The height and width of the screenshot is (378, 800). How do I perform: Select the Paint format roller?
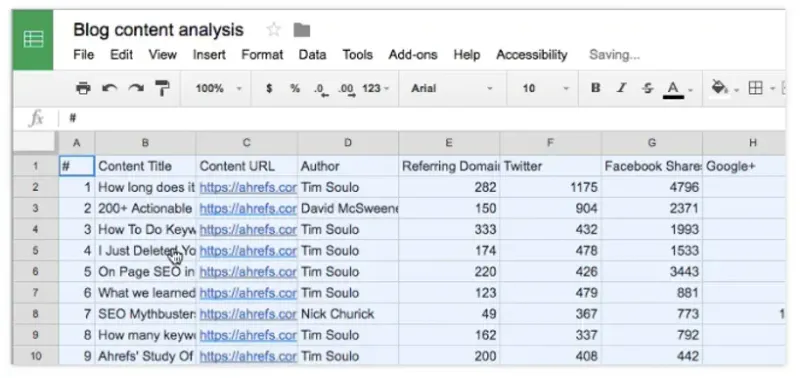162,88
